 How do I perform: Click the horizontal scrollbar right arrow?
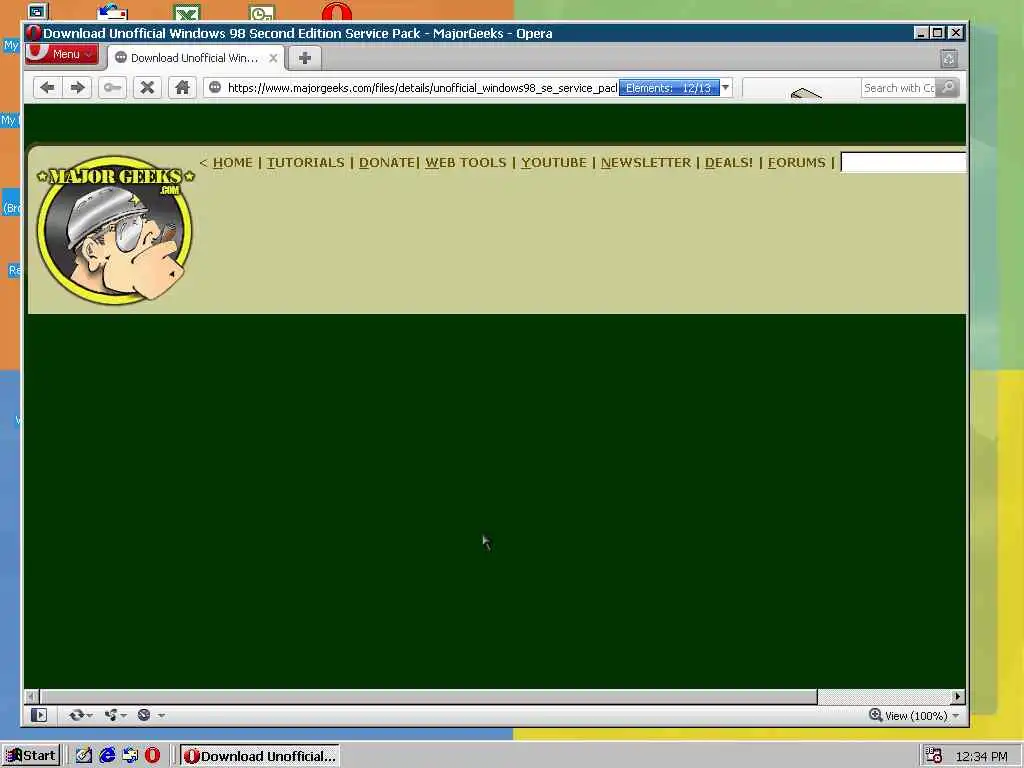pyautogui.click(x=958, y=697)
